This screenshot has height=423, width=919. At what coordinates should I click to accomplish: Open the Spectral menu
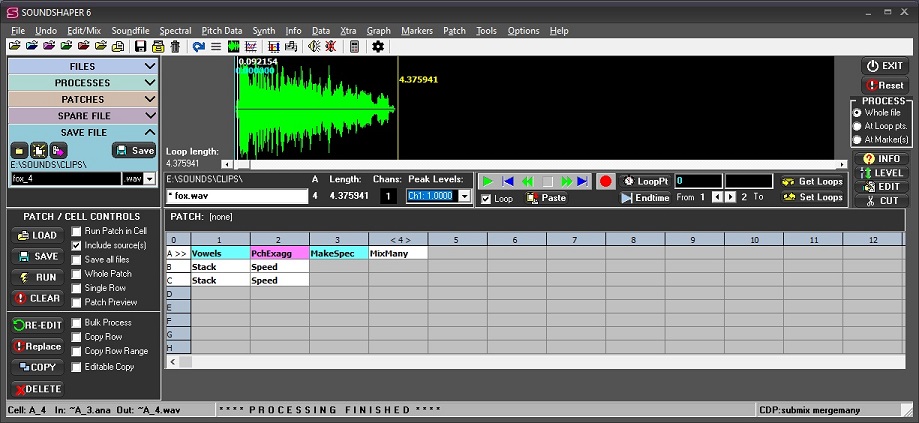(x=175, y=31)
